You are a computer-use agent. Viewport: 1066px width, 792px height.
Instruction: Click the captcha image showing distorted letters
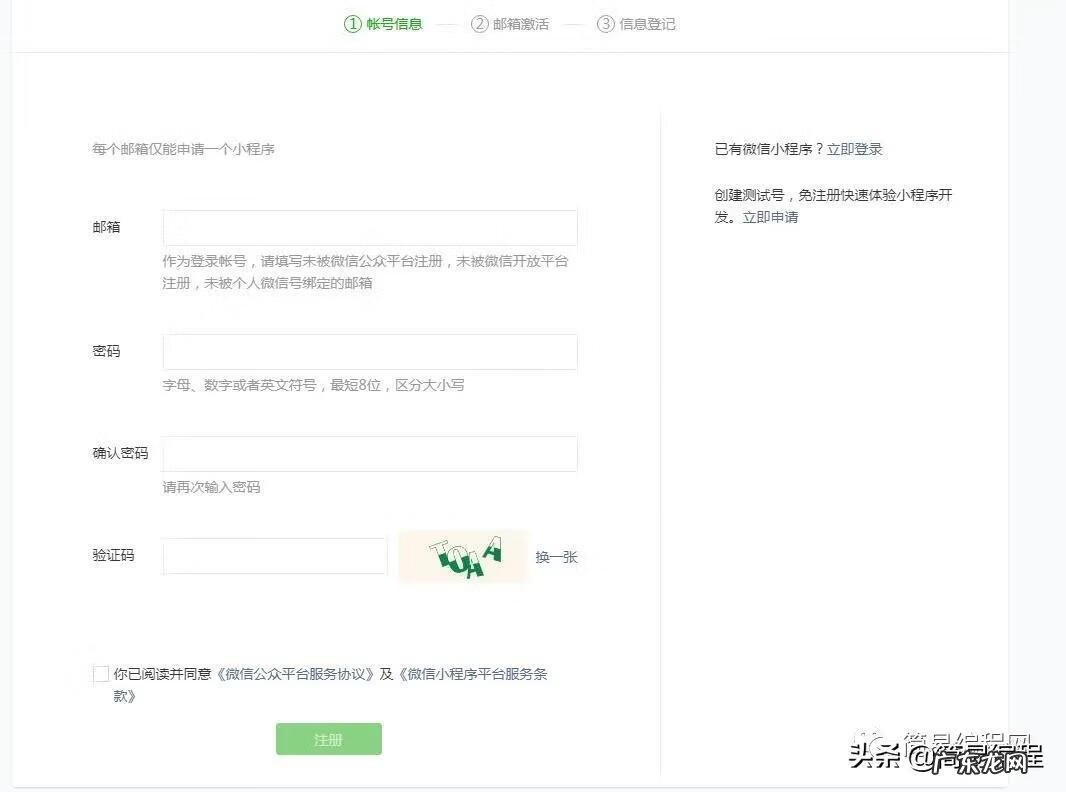tap(462, 556)
